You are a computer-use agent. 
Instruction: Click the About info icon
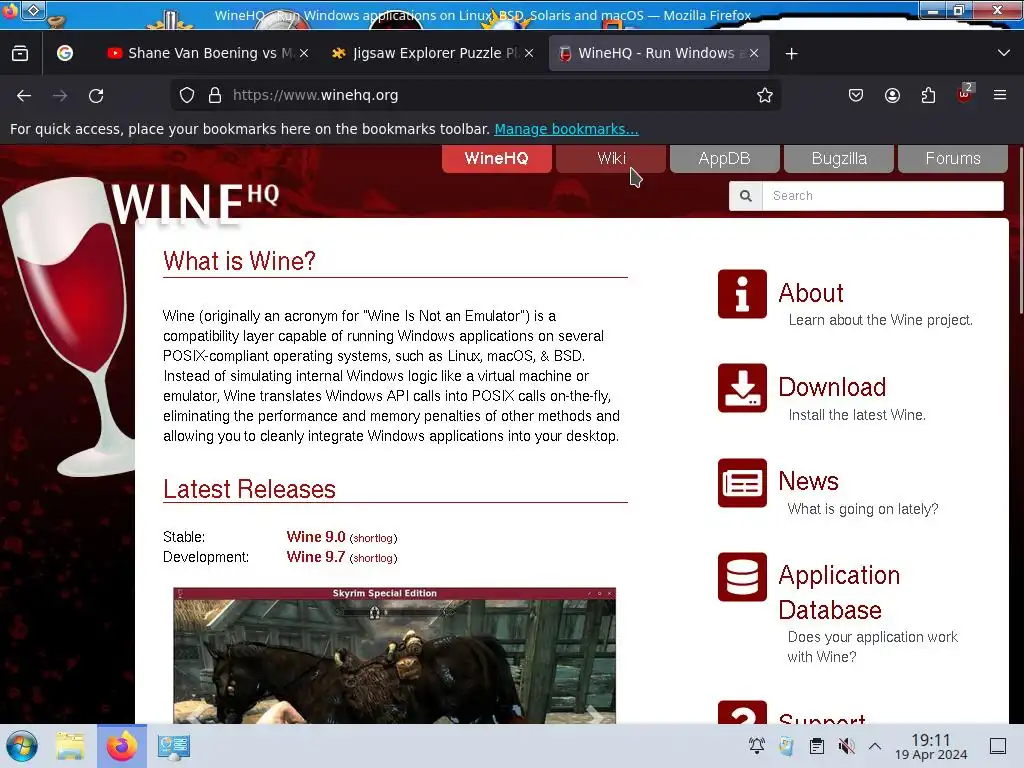coord(743,294)
